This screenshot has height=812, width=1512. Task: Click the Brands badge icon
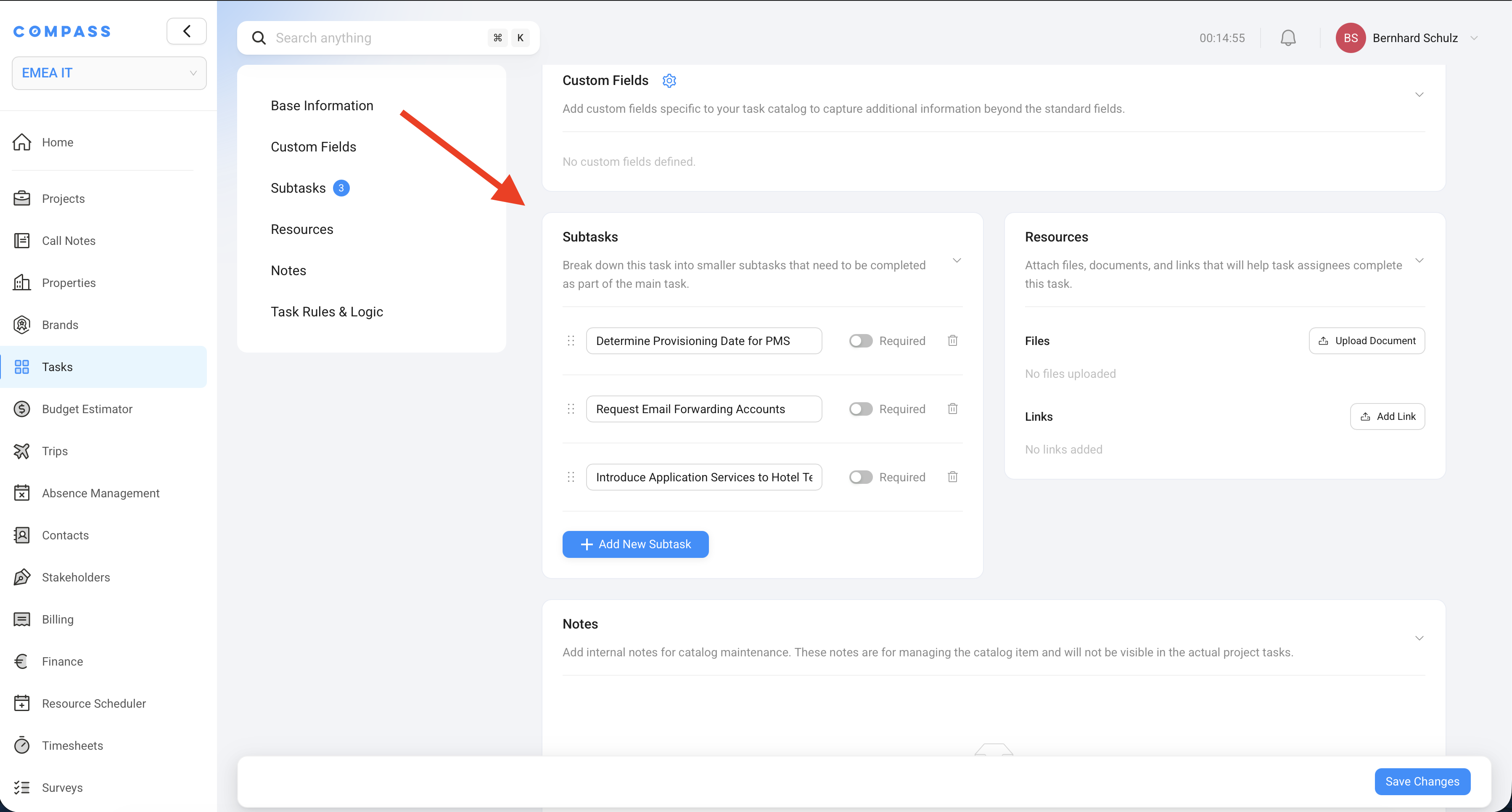(22, 325)
